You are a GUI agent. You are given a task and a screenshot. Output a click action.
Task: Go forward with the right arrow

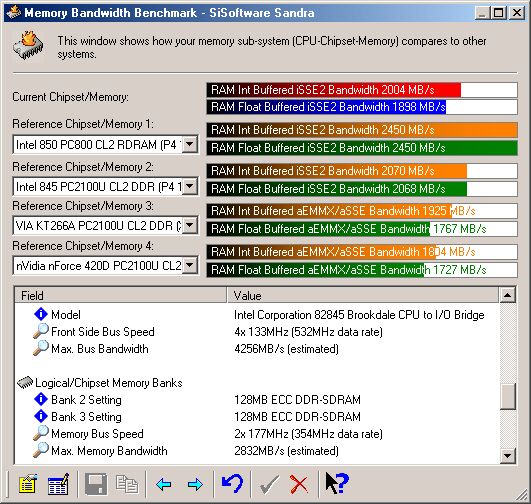coord(195,484)
